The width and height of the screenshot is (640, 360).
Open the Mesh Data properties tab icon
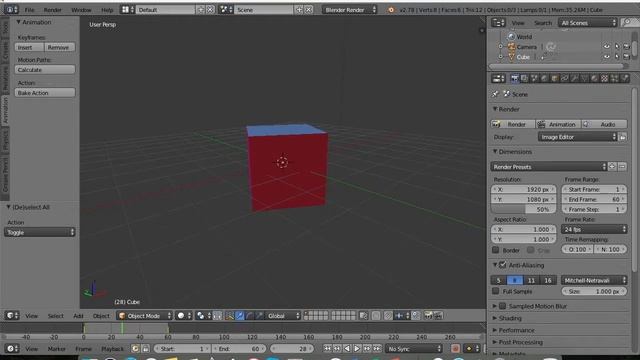pyautogui.click(x=584, y=78)
